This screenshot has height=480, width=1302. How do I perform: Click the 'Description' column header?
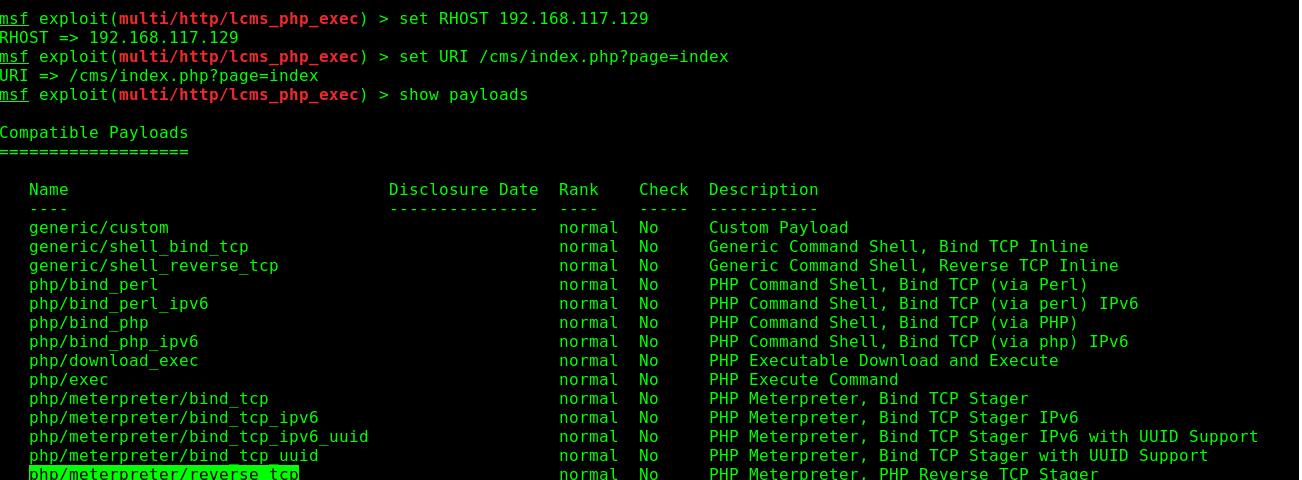764,190
